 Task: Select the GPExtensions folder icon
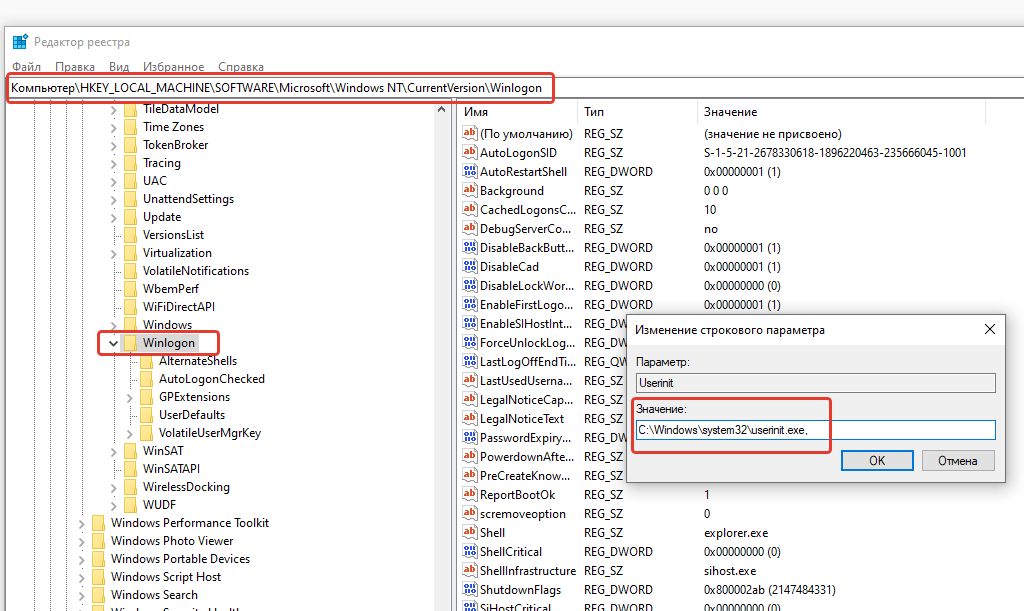tap(146, 397)
